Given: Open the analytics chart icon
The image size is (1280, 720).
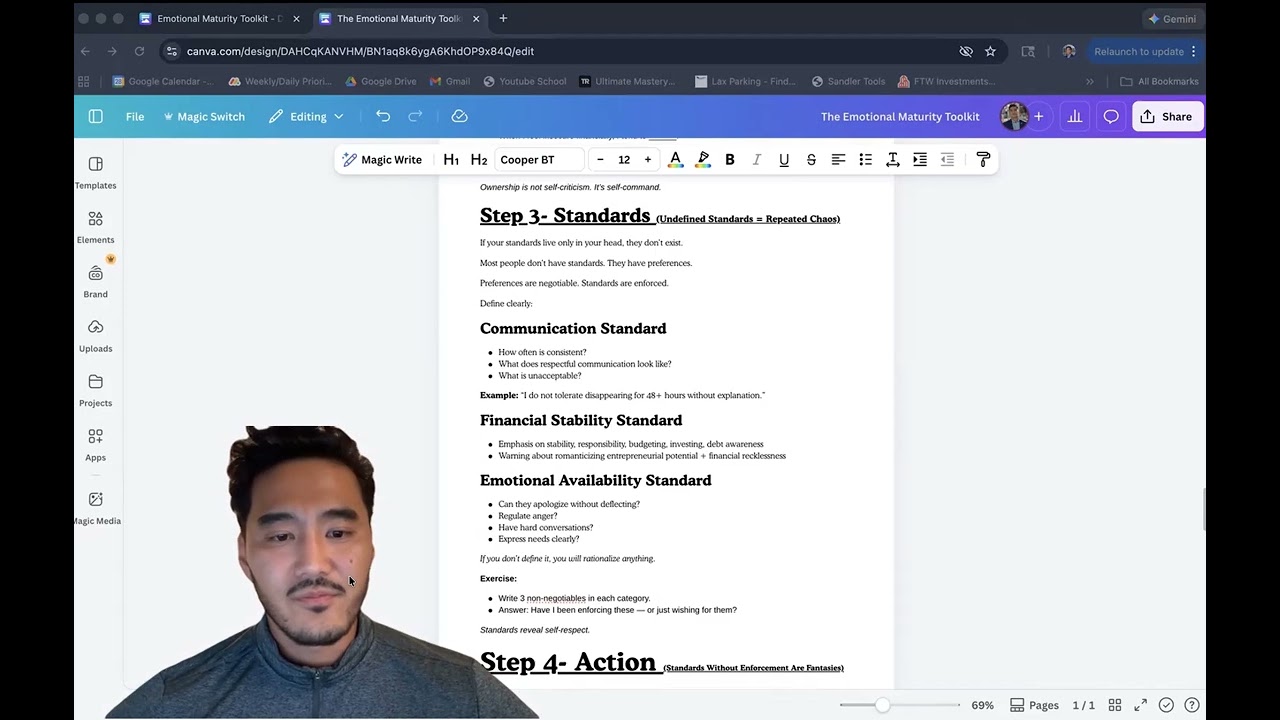Looking at the screenshot, I should pos(1075,116).
